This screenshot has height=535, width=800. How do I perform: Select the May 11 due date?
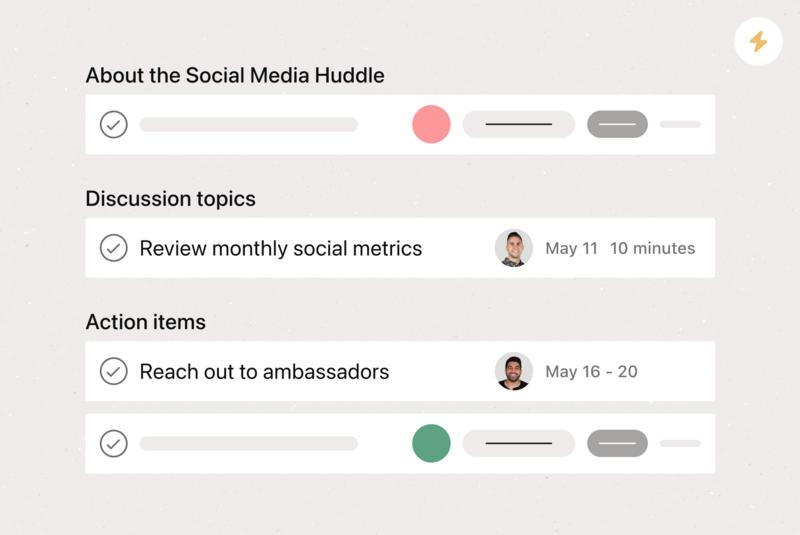click(571, 248)
